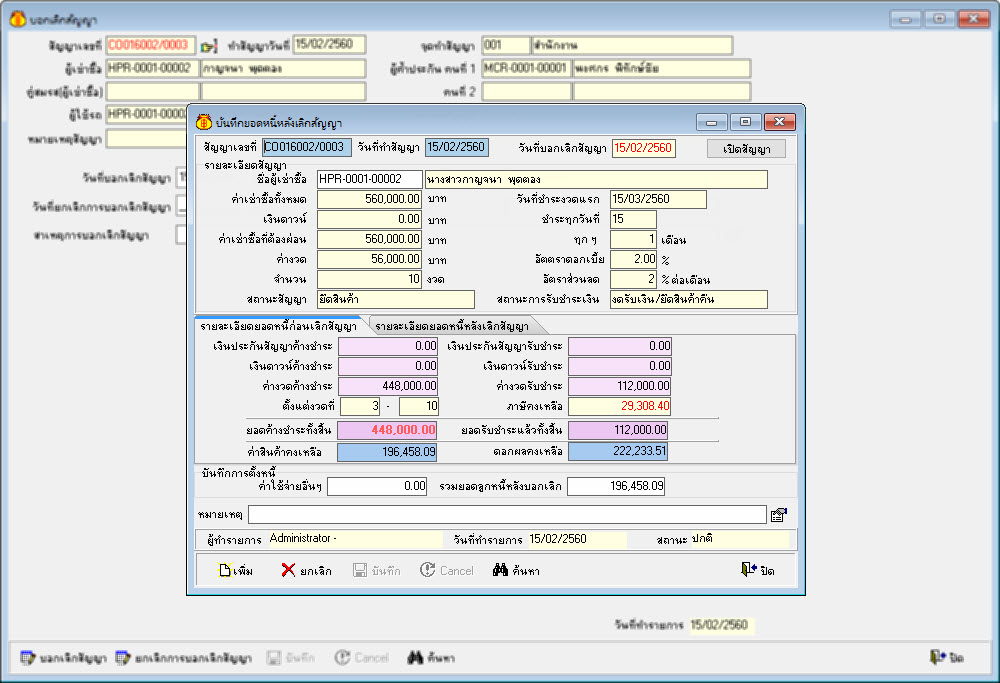Click the red วันที่บอกเลิกสัญญา date field
Image resolution: width=1000 pixels, height=683 pixels.
click(643, 148)
